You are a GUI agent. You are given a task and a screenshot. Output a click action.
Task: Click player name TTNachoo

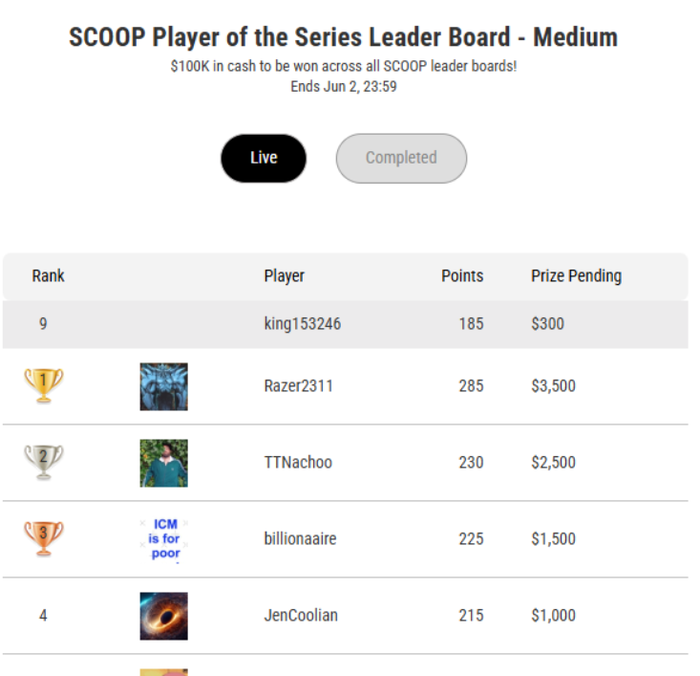[298, 462]
